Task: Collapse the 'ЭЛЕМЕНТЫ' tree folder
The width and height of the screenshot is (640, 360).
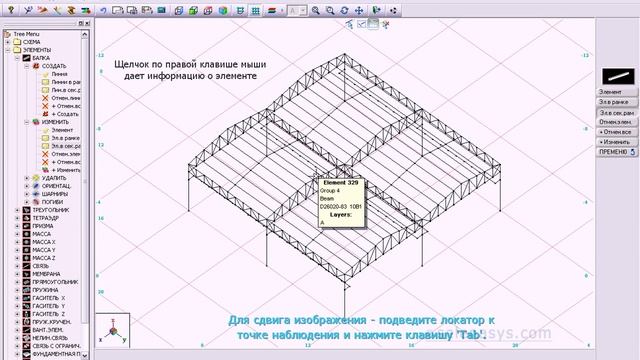Action: click(7, 50)
